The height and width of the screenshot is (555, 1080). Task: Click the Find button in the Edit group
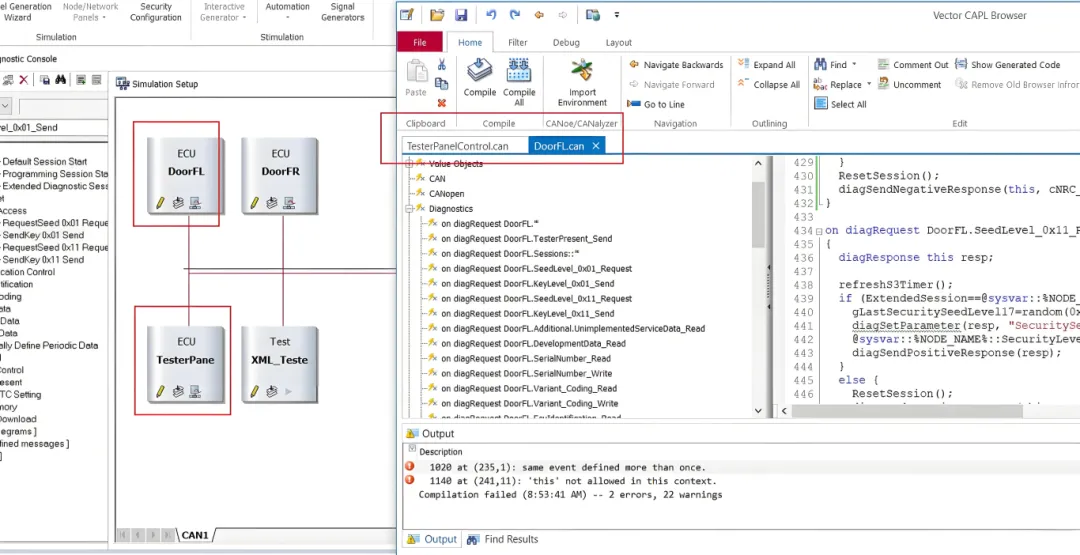[831, 65]
